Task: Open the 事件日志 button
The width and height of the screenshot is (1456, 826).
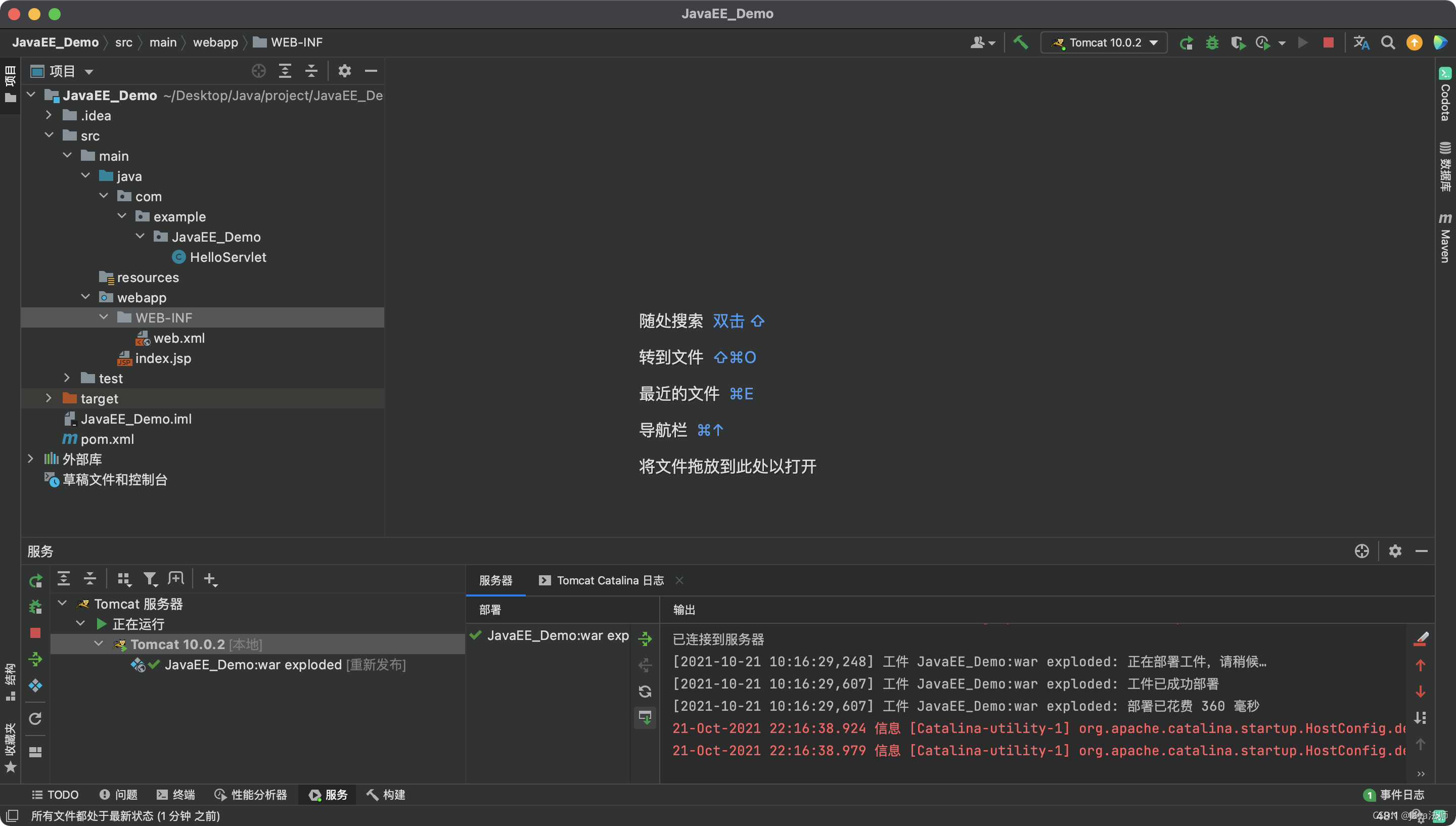Action: (x=1394, y=794)
